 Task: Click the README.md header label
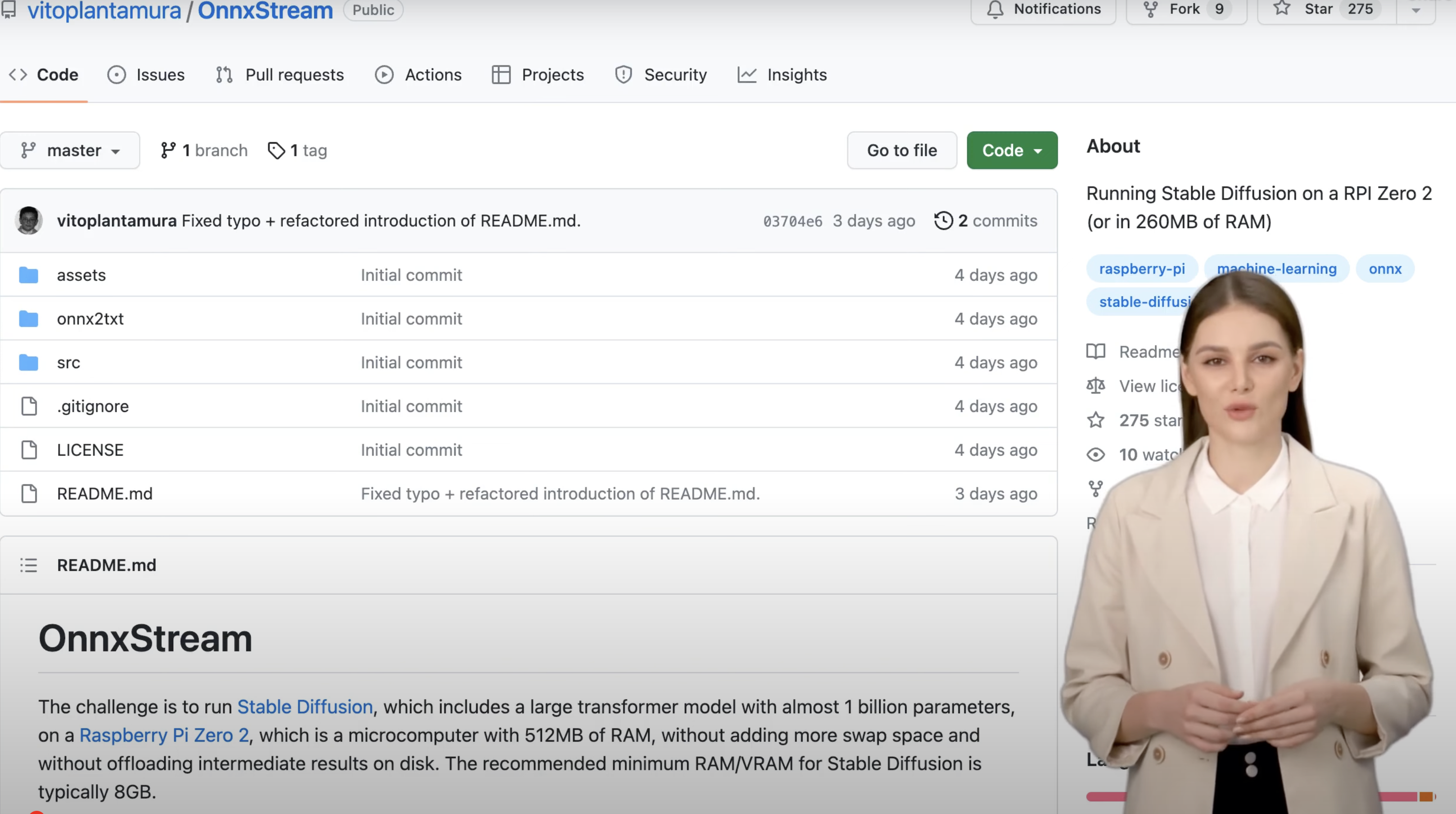[x=106, y=565]
